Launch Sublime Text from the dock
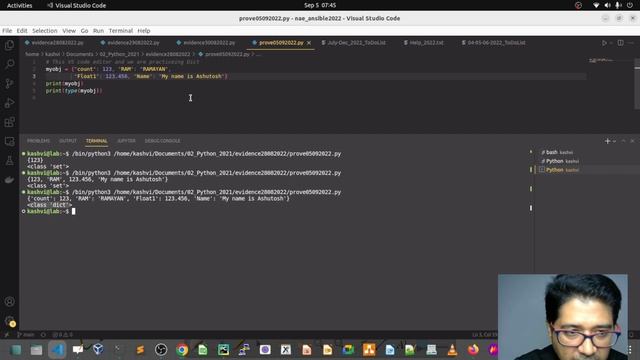 tap(140, 350)
